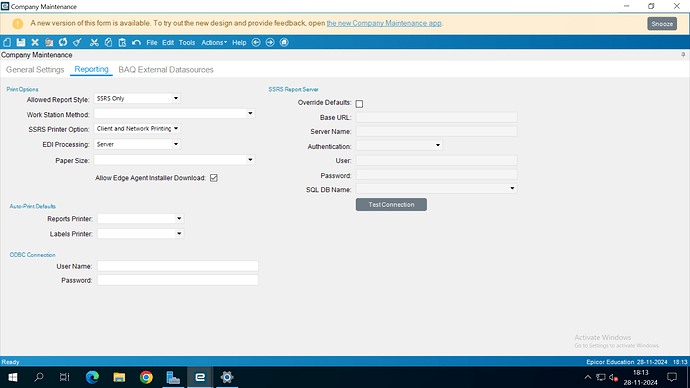The width and height of the screenshot is (690, 388).
Task: Expand EDI Processing dropdown
Action: tap(176, 144)
